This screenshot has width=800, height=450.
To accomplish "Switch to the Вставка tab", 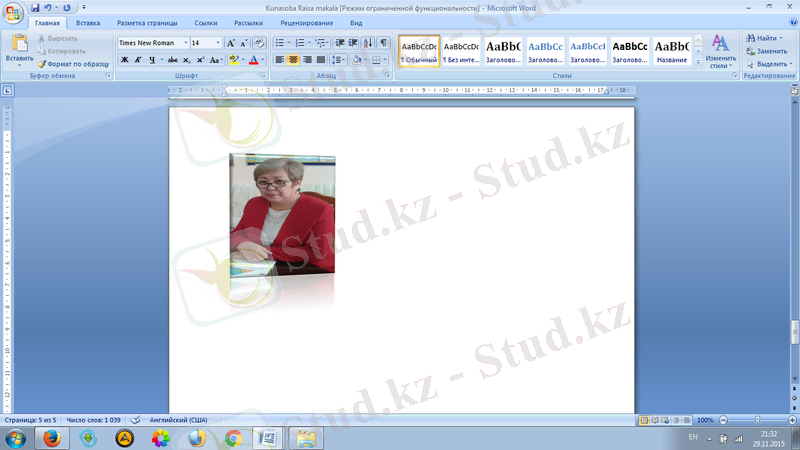I will coord(88,22).
